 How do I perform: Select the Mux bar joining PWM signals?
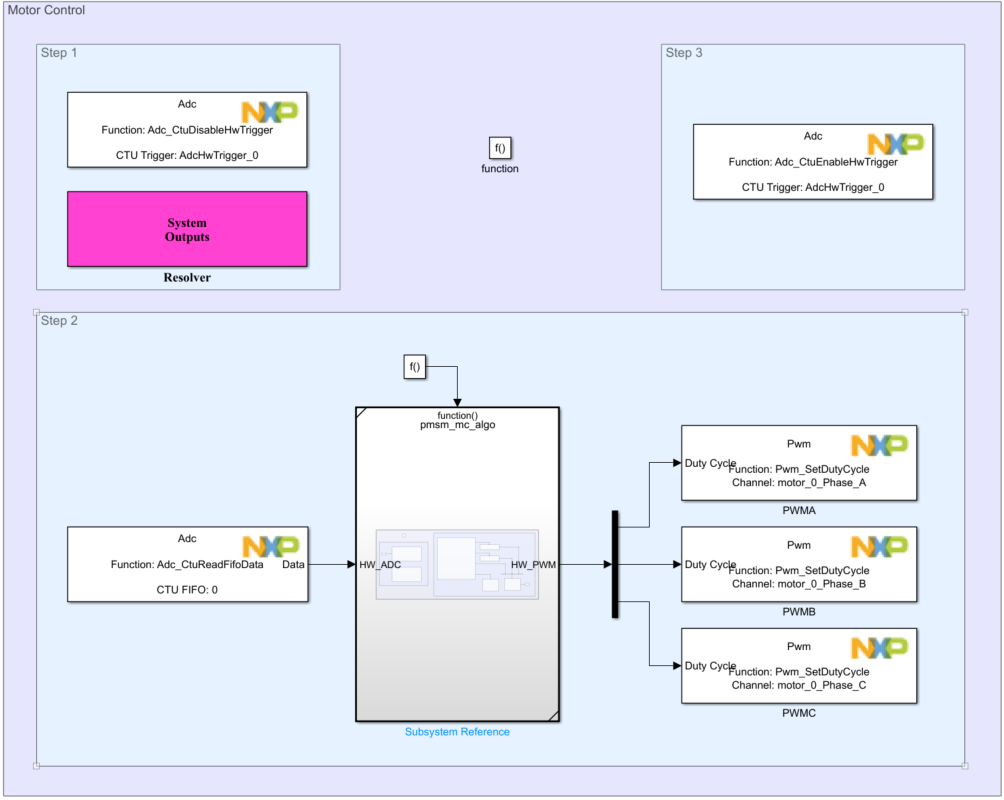tap(615, 564)
